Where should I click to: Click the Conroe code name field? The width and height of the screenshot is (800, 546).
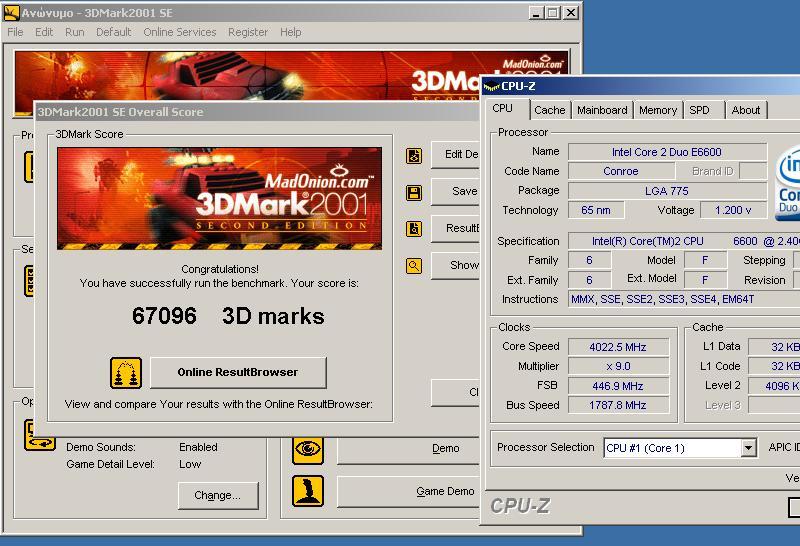[x=621, y=171]
